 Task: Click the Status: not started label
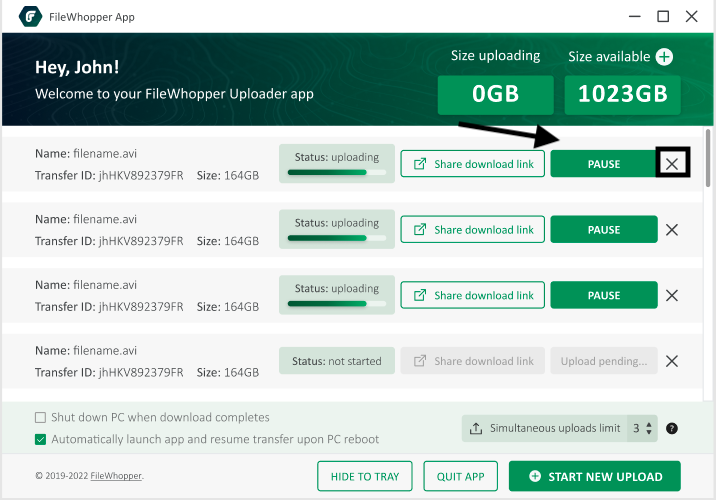pos(337,361)
